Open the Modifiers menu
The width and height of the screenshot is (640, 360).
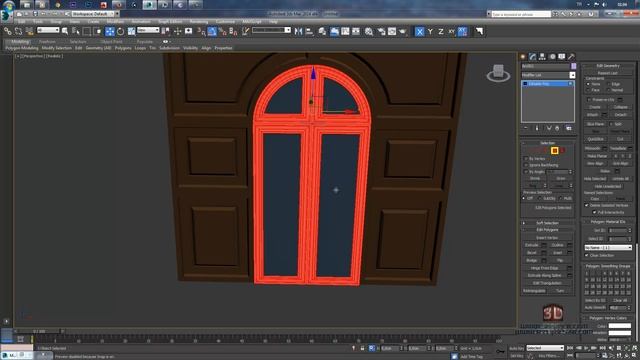click(115, 22)
